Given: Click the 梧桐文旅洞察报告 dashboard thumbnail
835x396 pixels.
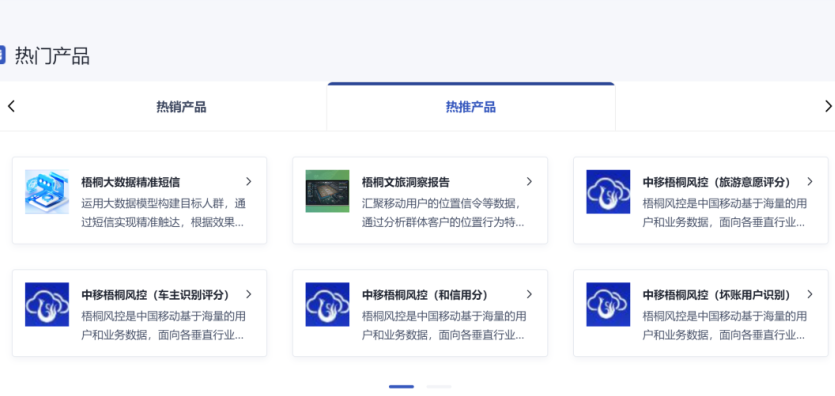Looking at the screenshot, I should click(328, 191).
